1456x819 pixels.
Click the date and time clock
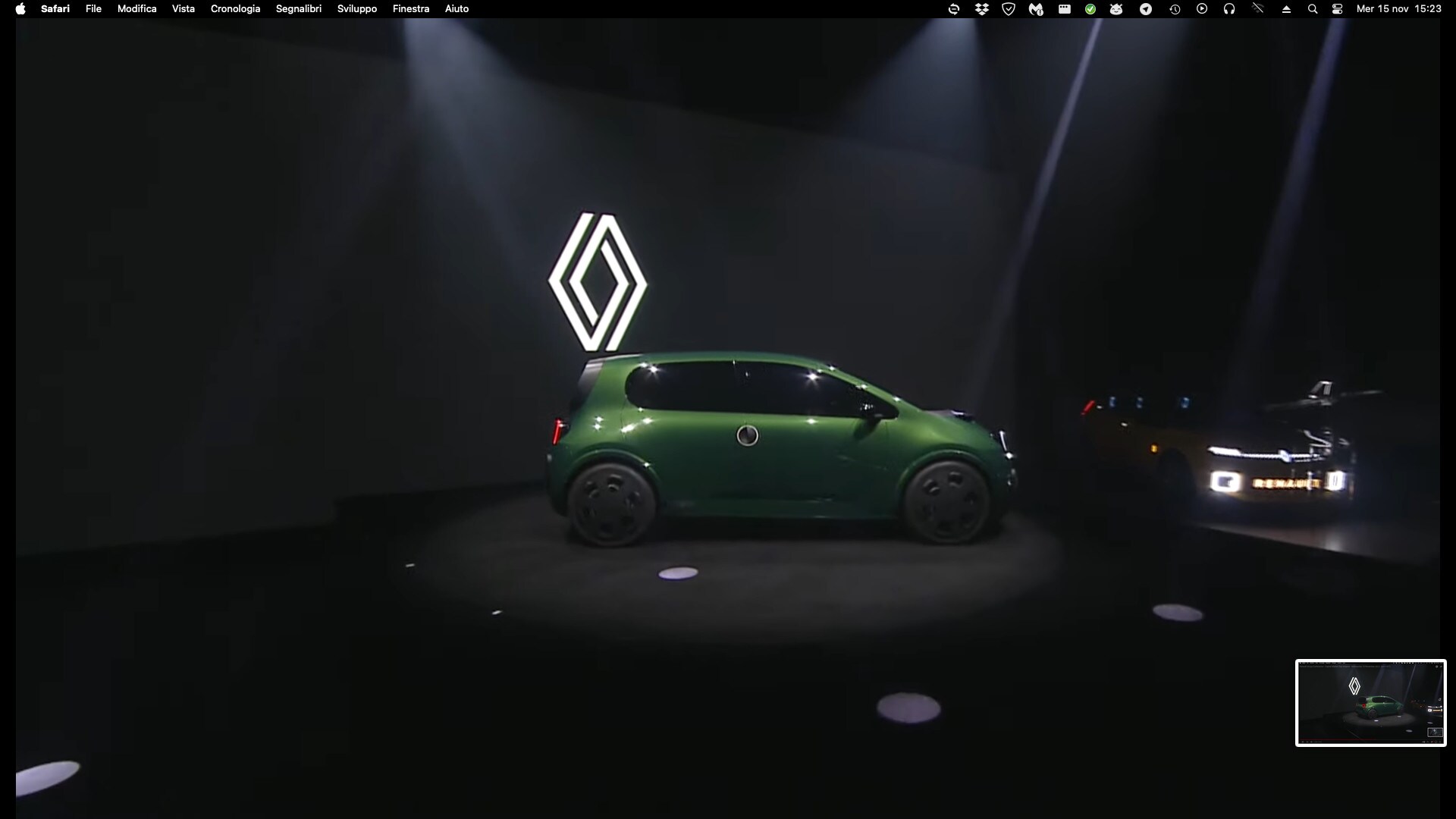coord(1398,9)
